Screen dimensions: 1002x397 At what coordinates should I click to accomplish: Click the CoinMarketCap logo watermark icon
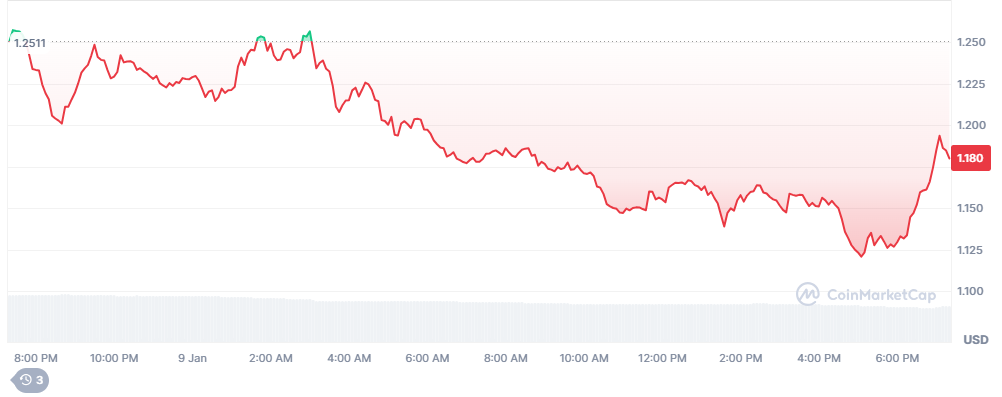(808, 294)
